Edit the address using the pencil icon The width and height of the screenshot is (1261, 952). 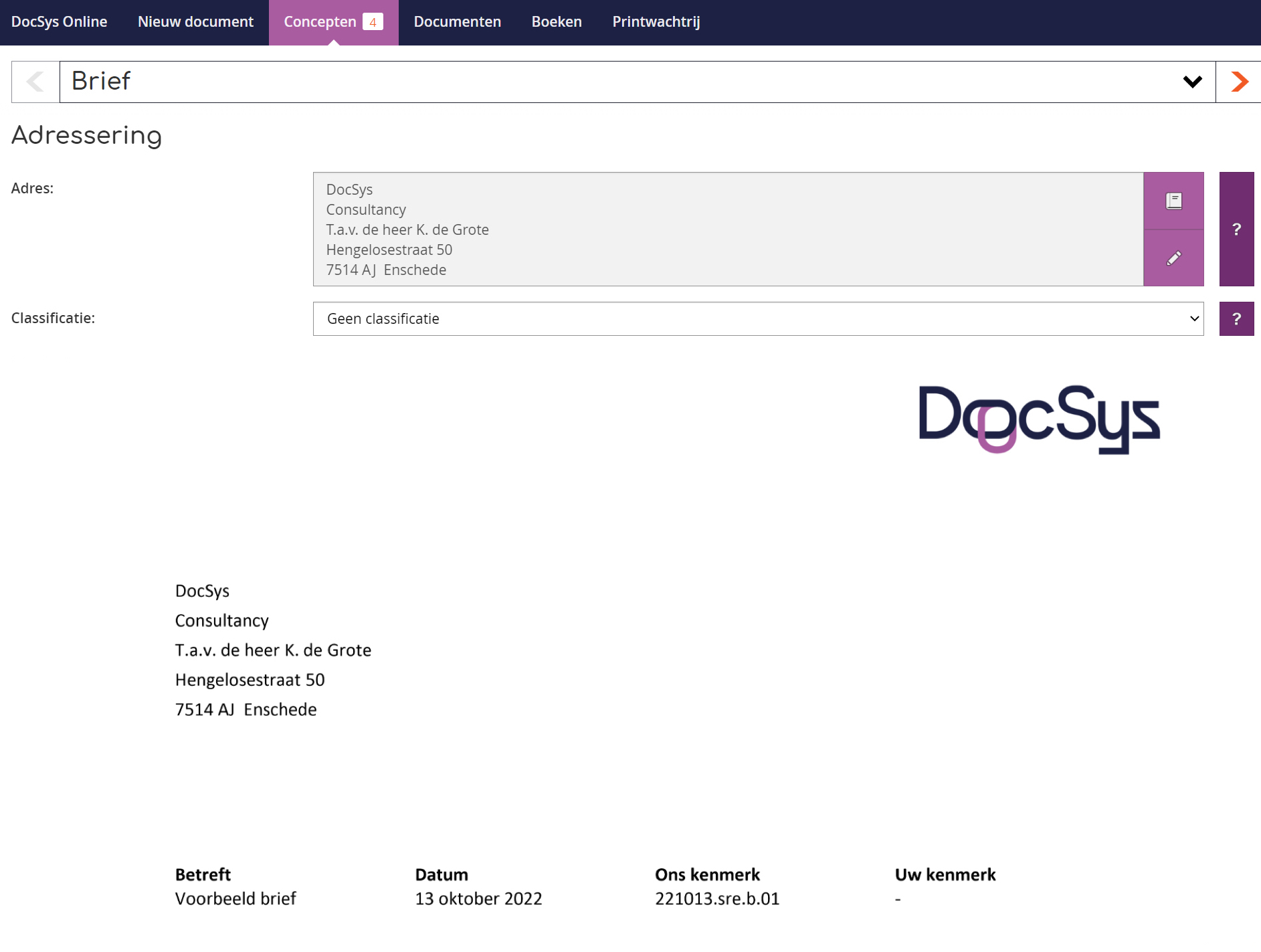coord(1173,258)
